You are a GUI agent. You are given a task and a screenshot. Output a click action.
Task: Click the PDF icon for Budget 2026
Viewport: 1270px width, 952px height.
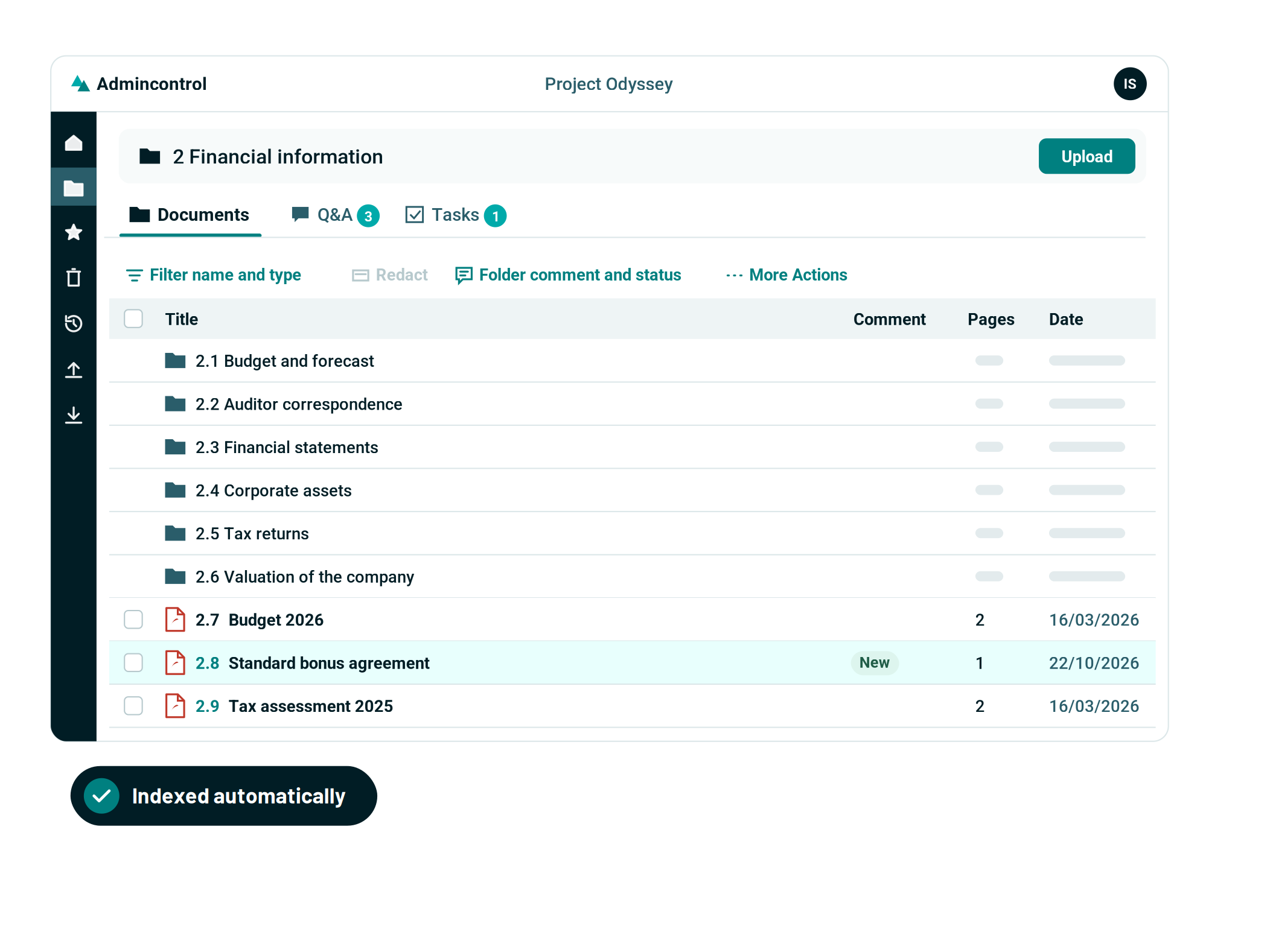click(x=175, y=620)
